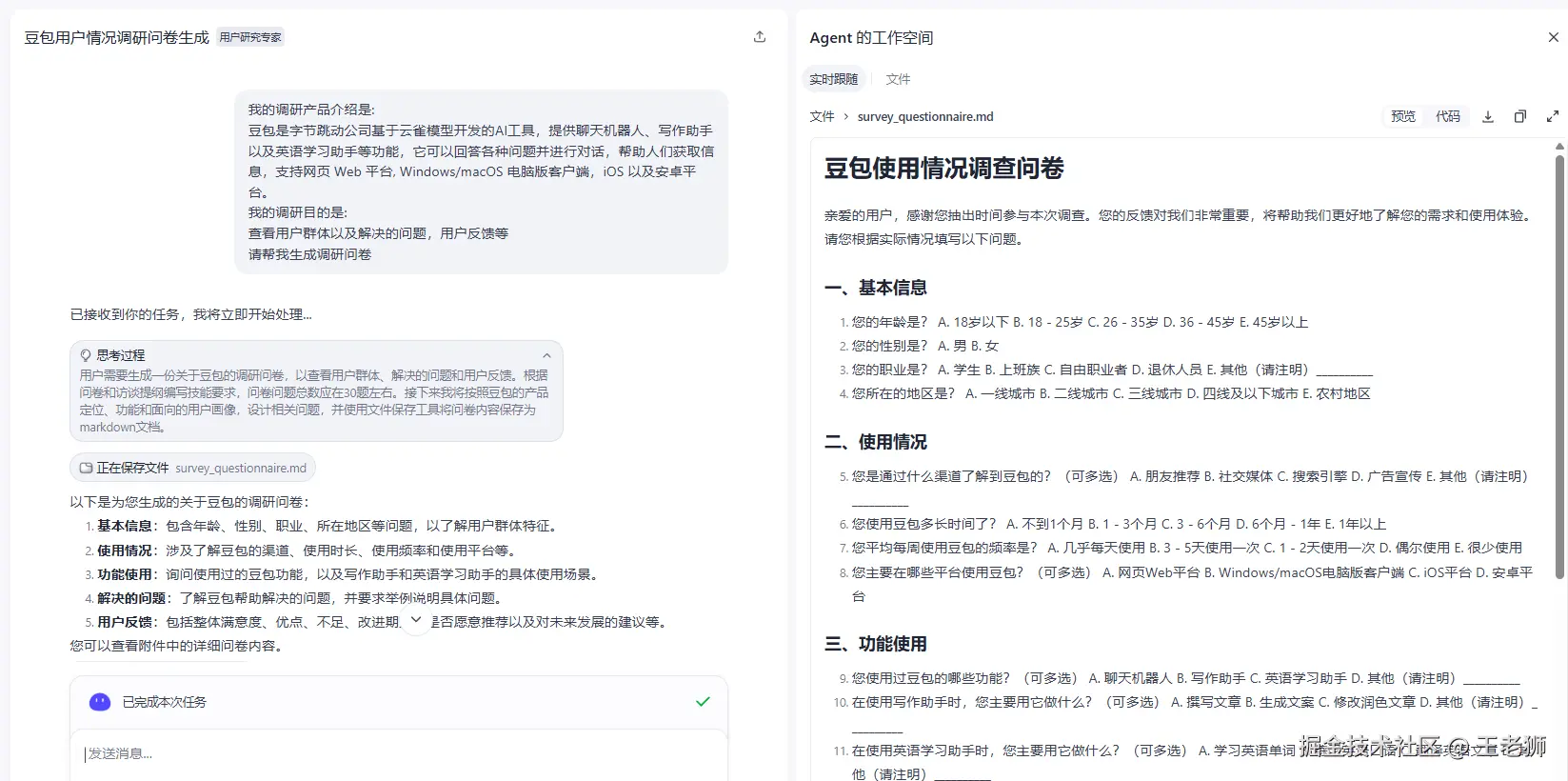Screen dimensions: 1568x781
Task: Click question 8 about platforms used
Action: click(1185, 584)
